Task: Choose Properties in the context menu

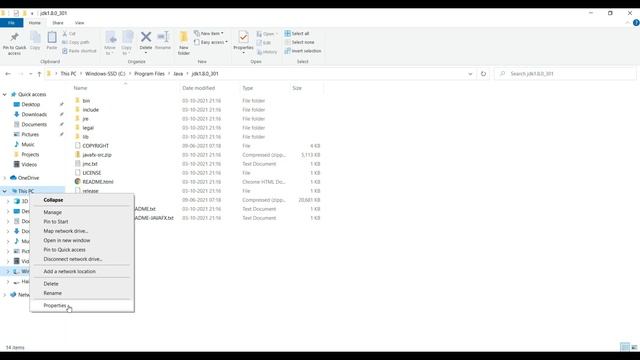Action: 55,306
